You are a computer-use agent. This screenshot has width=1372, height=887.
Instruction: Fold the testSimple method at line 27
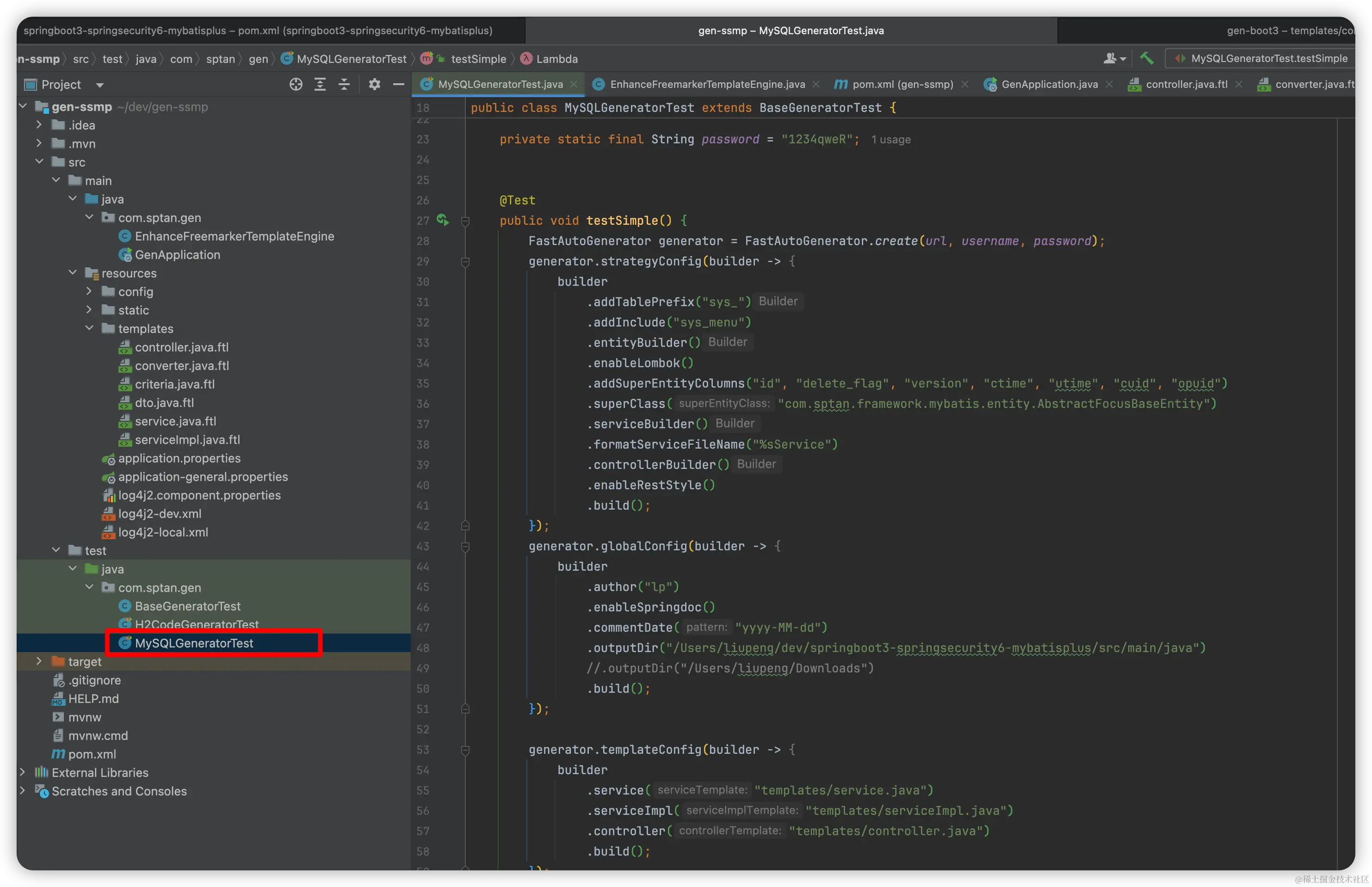coord(465,221)
